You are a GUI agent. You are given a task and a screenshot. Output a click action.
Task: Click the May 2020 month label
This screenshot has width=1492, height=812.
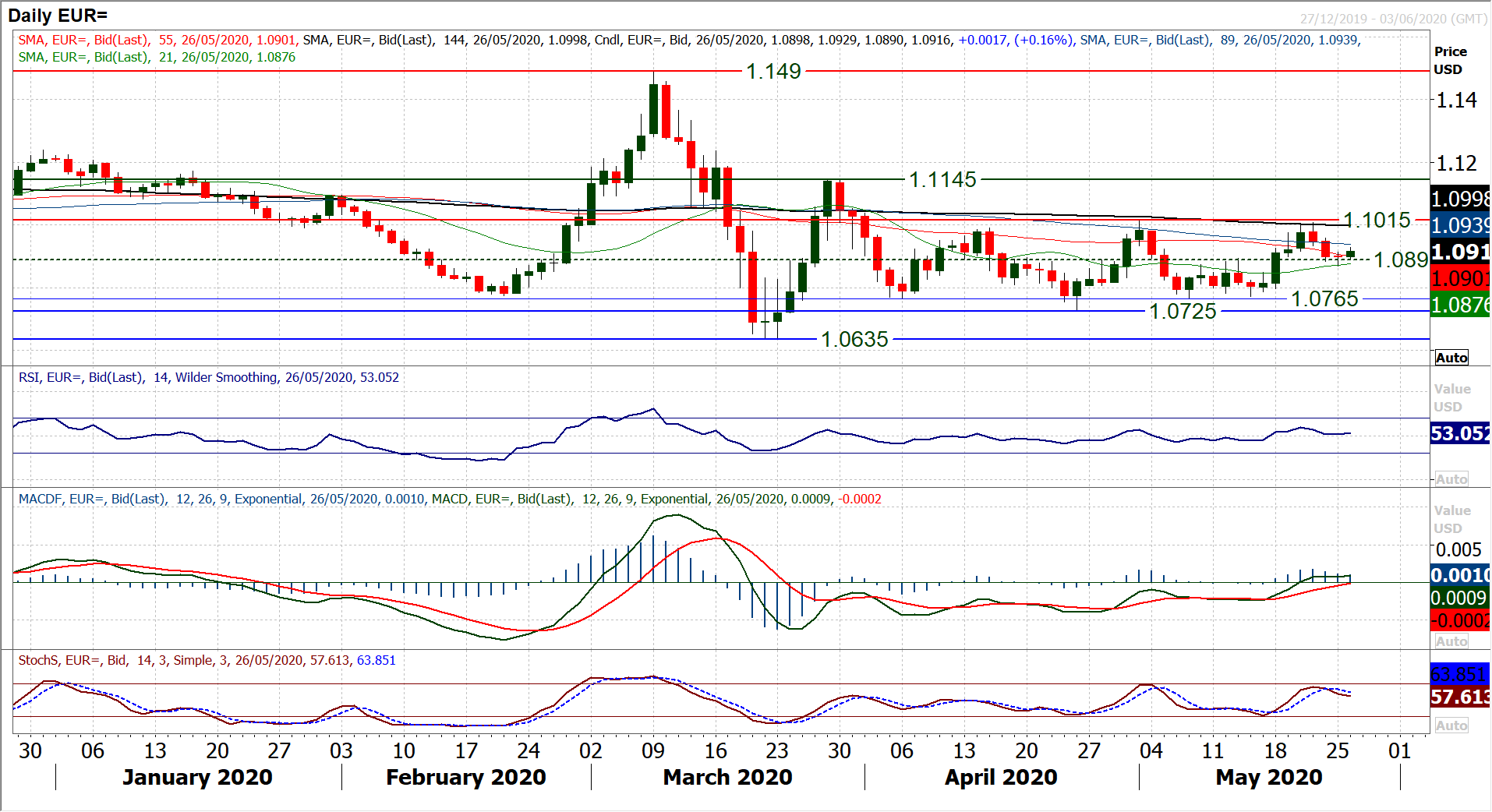1268,778
